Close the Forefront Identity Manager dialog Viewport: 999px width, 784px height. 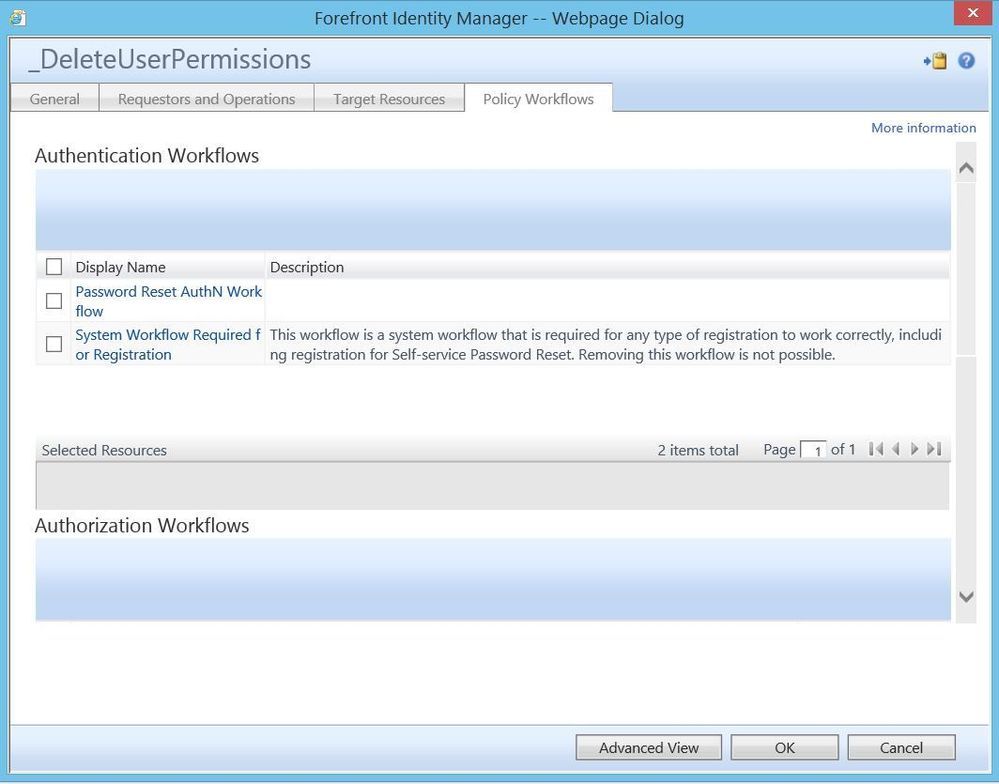(x=973, y=13)
